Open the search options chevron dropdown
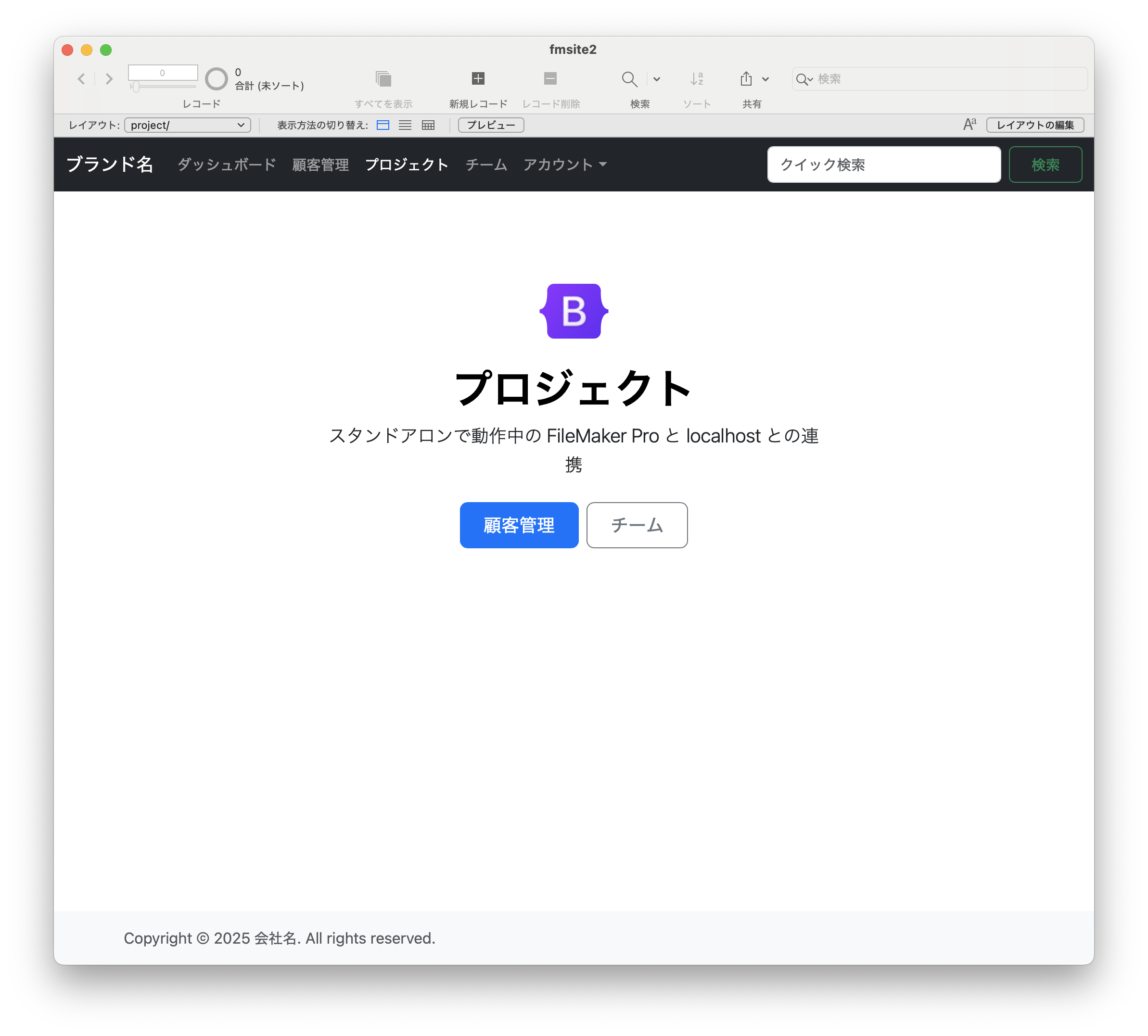This screenshot has height=1036, width=1148. (657, 79)
